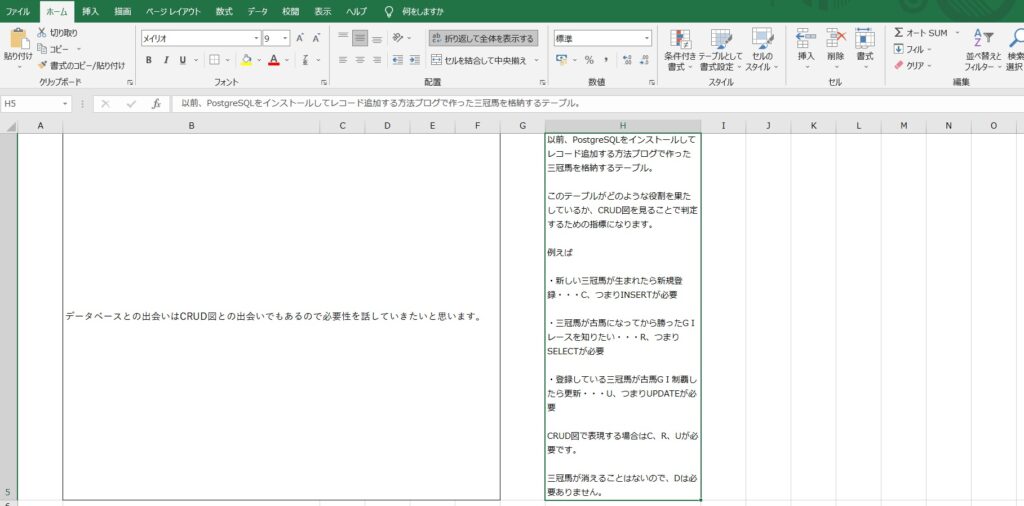Open Conditional Formatting (条件付き書式)
The image size is (1024, 506).
680,50
